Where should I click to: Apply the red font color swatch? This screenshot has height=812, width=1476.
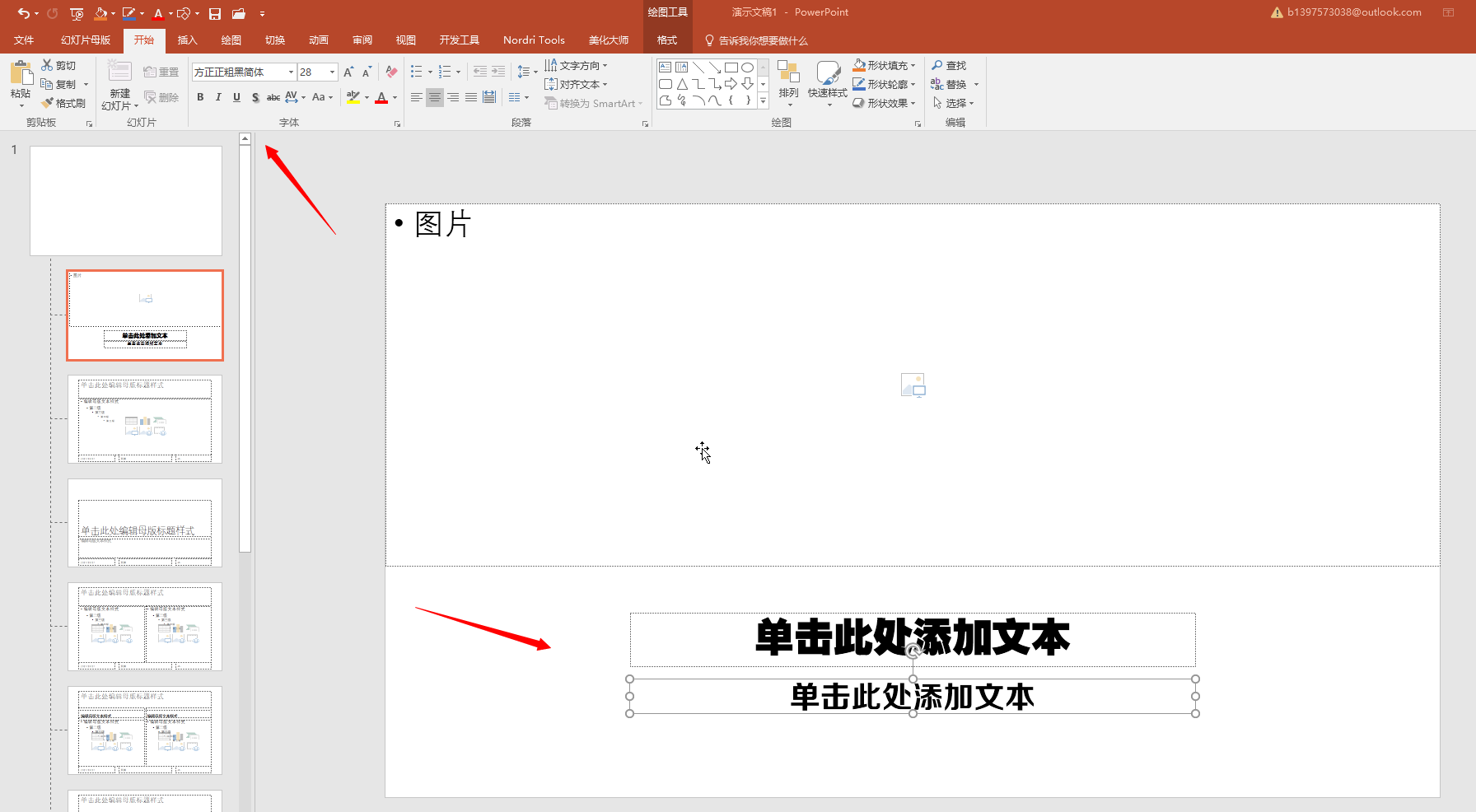pos(381,97)
